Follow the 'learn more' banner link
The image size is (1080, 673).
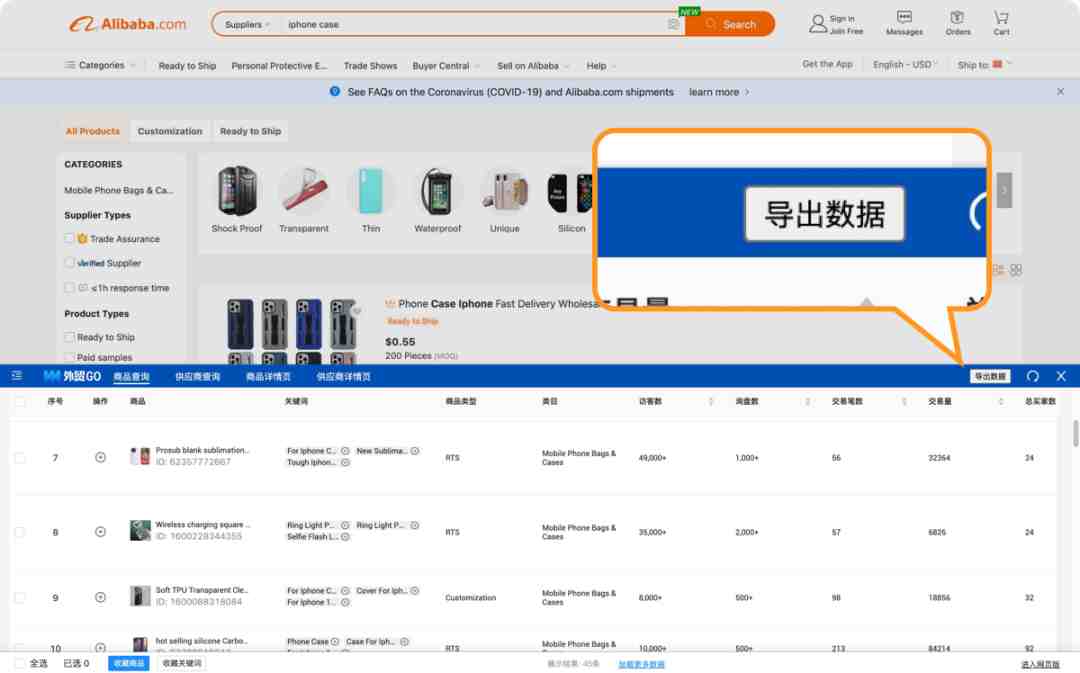click(718, 92)
